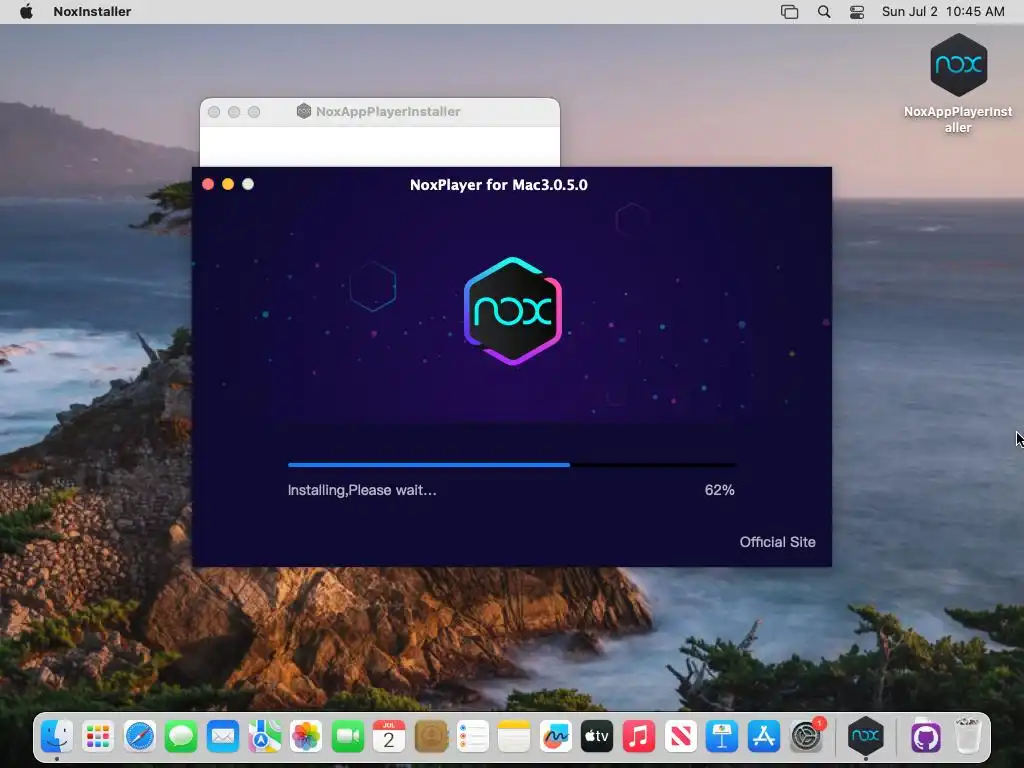Open FaceTime from the Dock
The width and height of the screenshot is (1024, 768).
pyautogui.click(x=347, y=737)
